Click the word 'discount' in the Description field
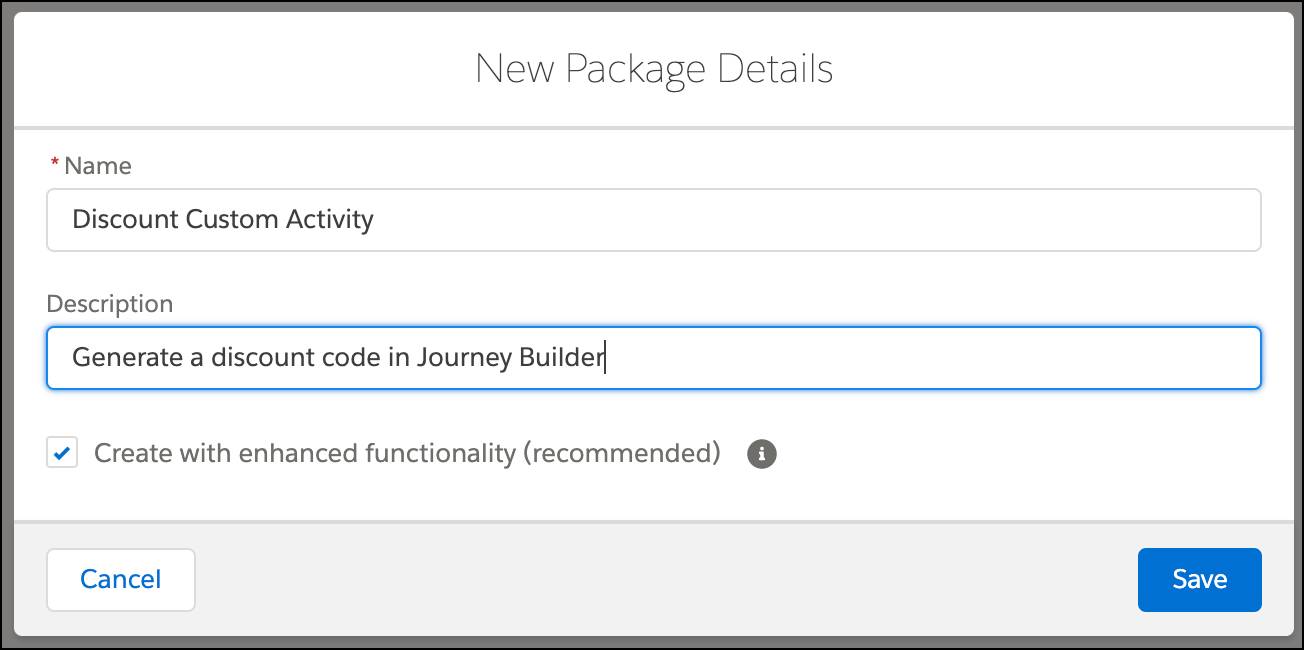This screenshot has width=1304, height=650. [262, 357]
